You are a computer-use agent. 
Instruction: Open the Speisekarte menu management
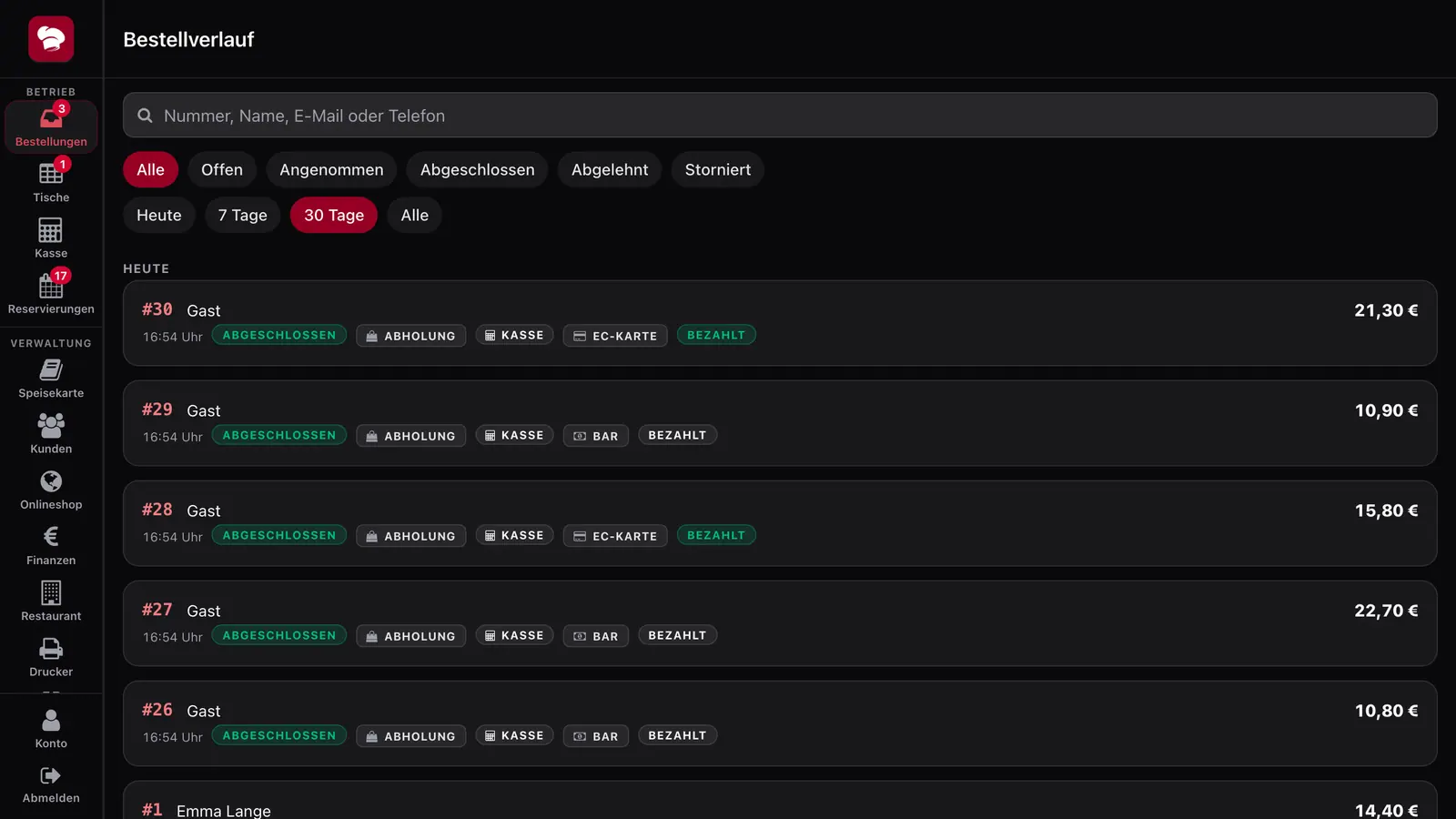[x=51, y=379]
